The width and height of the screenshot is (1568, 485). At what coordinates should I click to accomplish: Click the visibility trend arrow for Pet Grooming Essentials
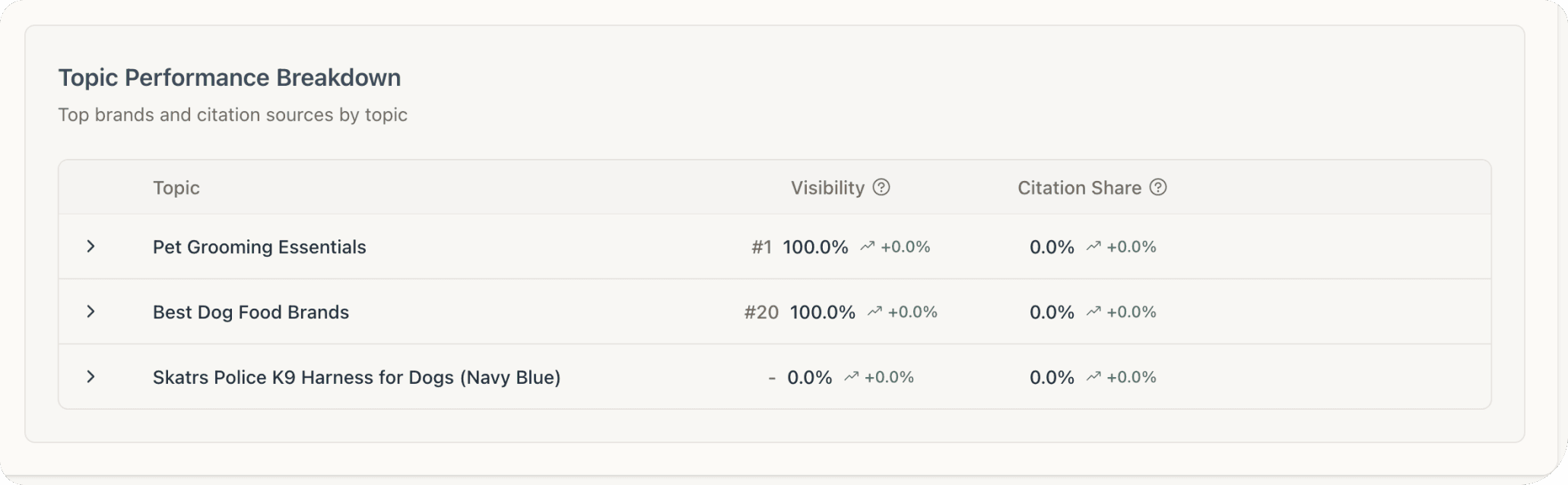(x=867, y=246)
